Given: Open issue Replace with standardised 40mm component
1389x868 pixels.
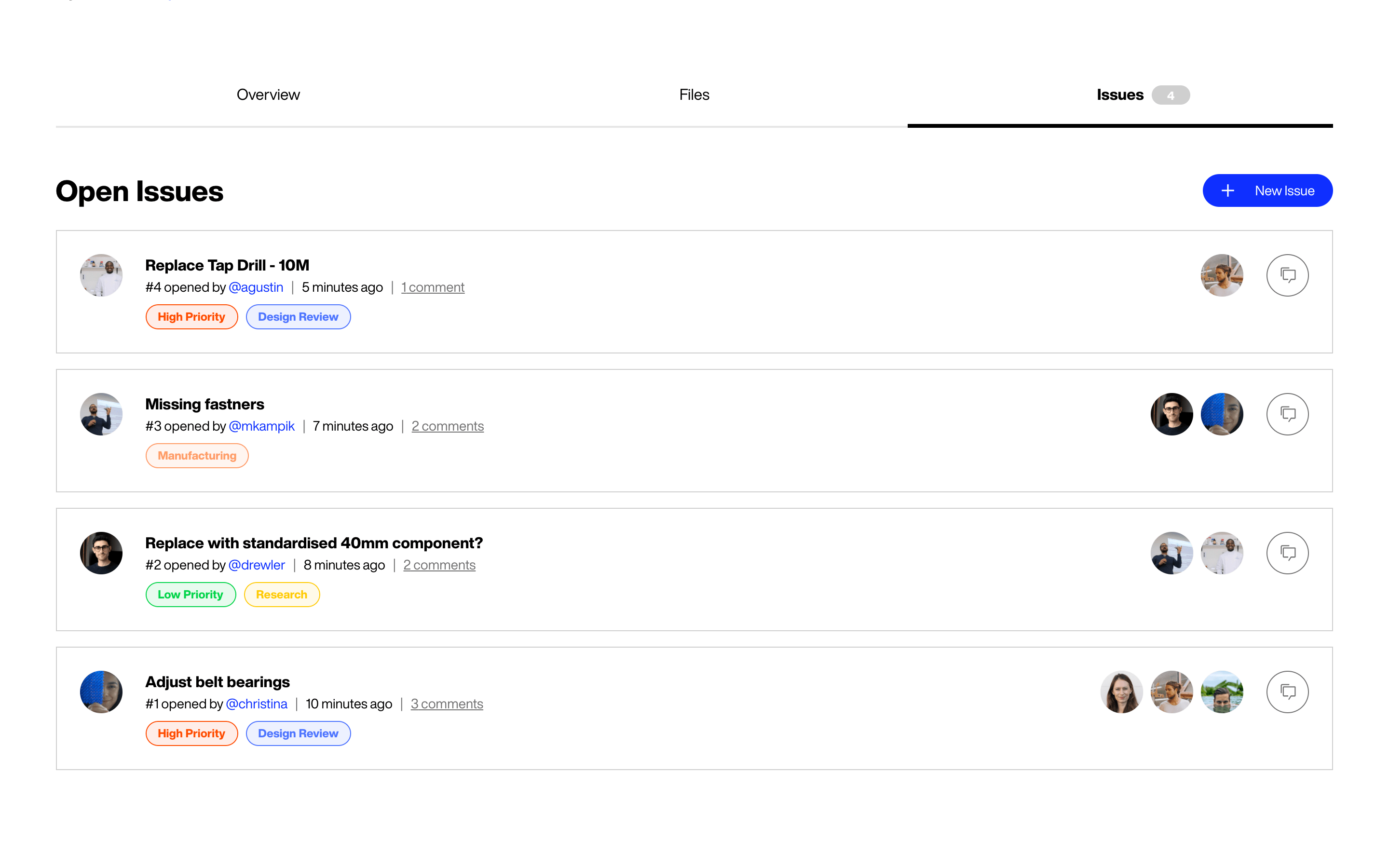Looking at the screenshot, I should 314,543.
